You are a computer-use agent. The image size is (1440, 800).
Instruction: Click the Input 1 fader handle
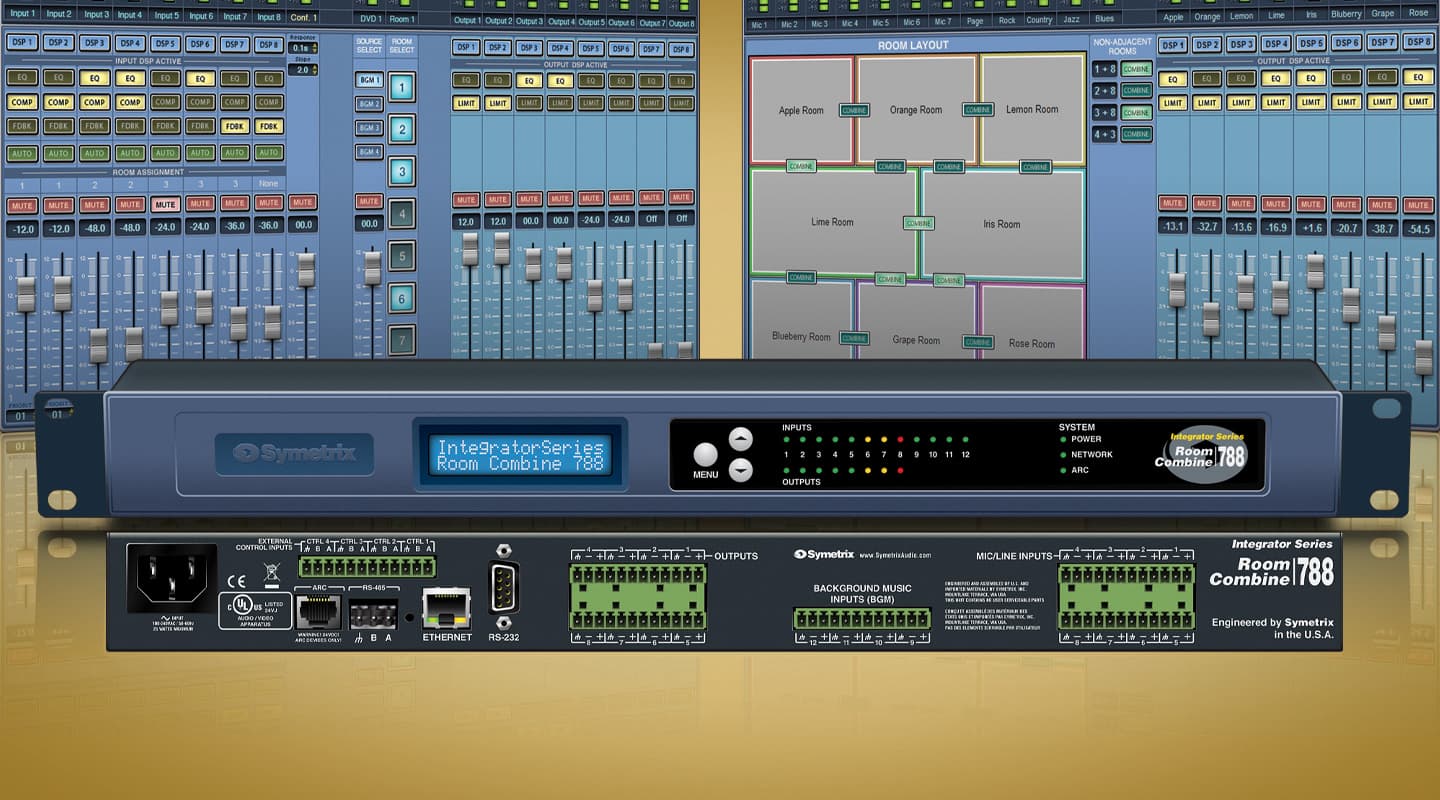pyautogui.click(x=26, y=293)
